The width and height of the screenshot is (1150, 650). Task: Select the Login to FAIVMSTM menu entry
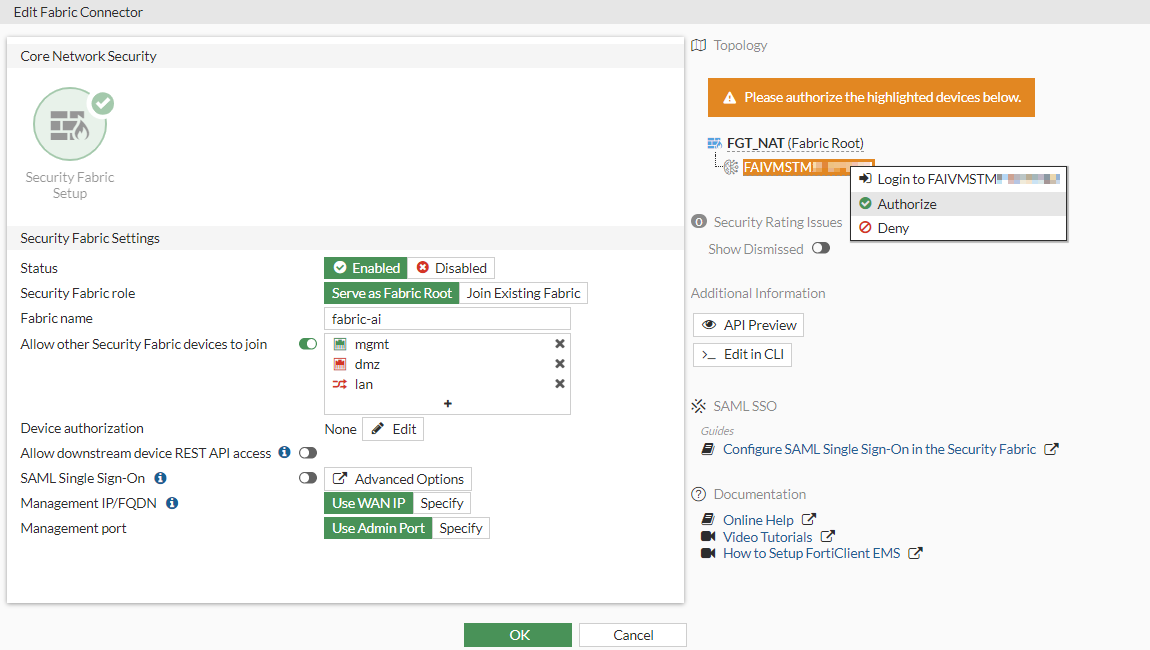957,179
